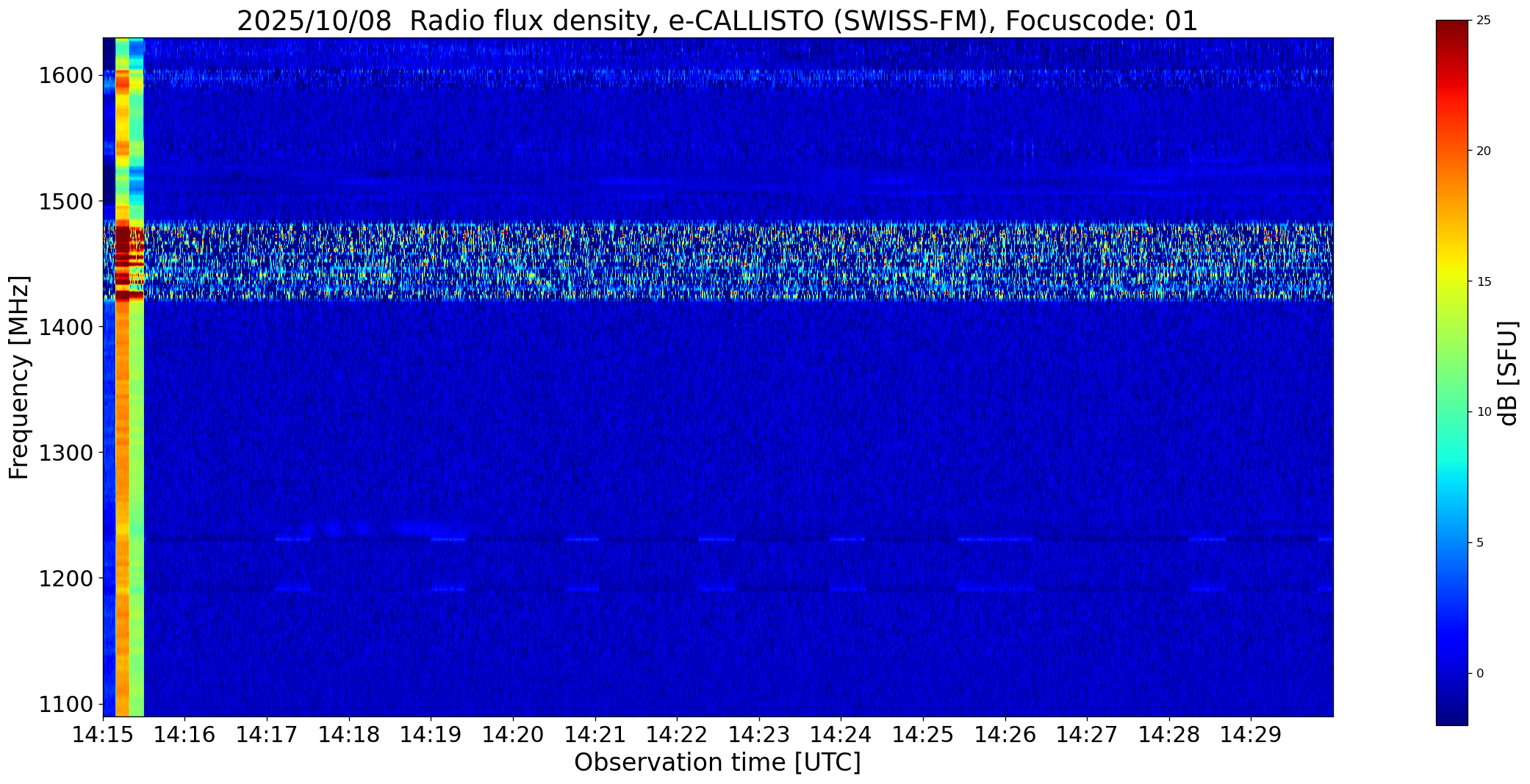1530x784 pixels.
Task: Click the colorbar tick label 5
Action: [1480, 542]
